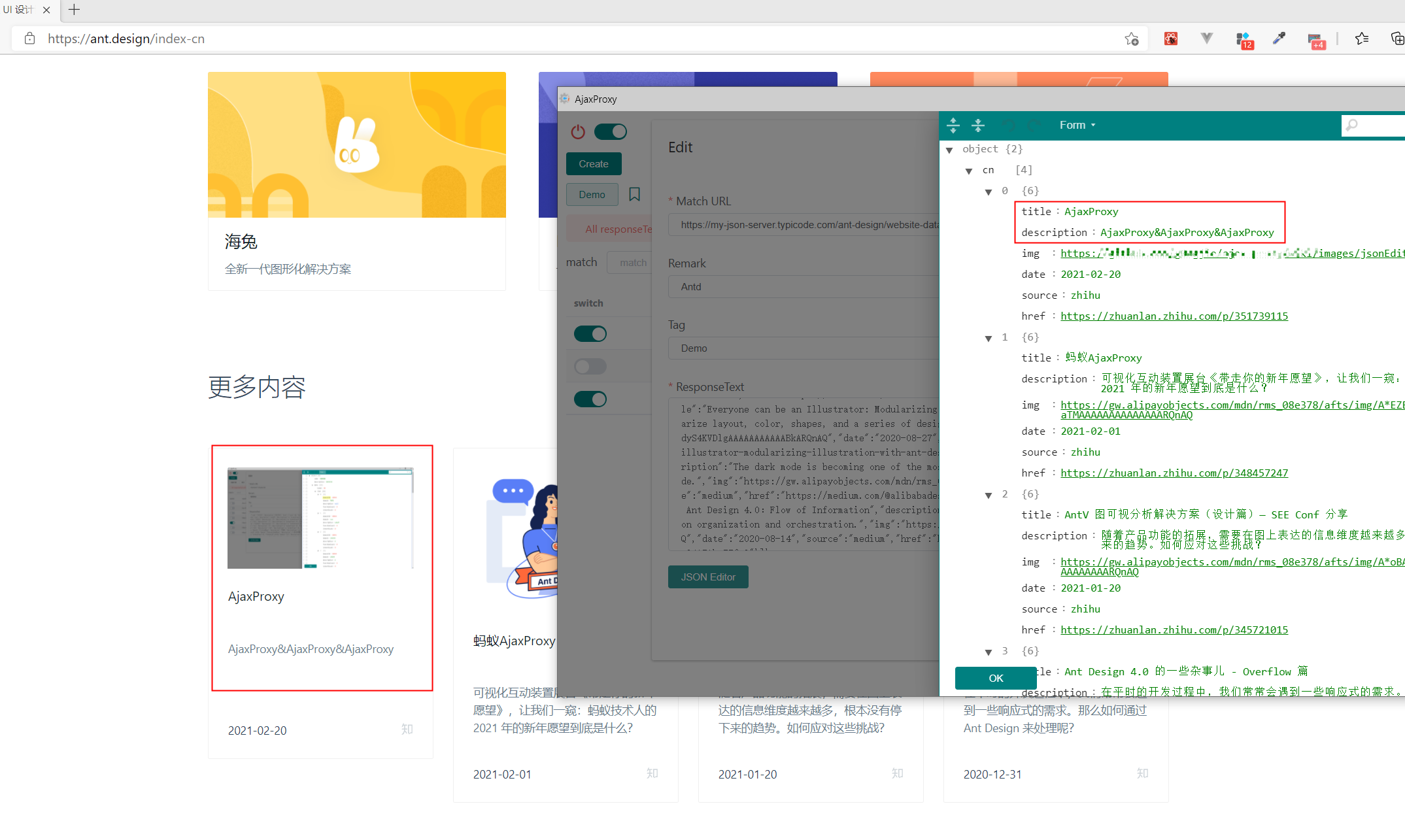Click the extension icon with badge 12
The image size is (1405, 840).
[x=1244, y=40]
